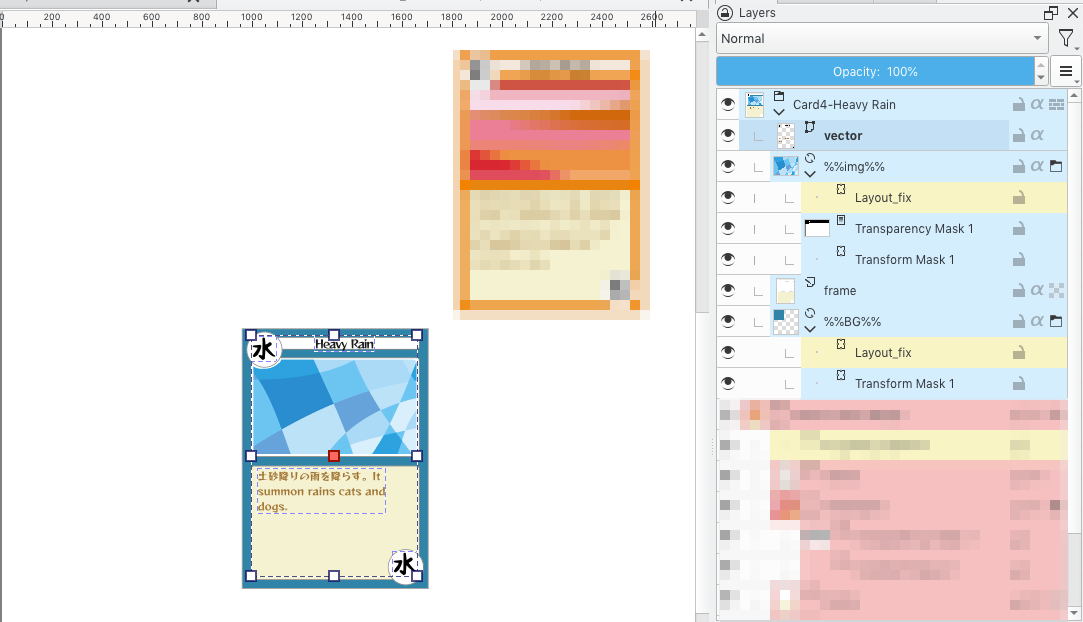The width and height of the screenshot is (1083, 622).
Task: Lock the Layout_fix mask under %%BG%%
Action: point(1018,353)
